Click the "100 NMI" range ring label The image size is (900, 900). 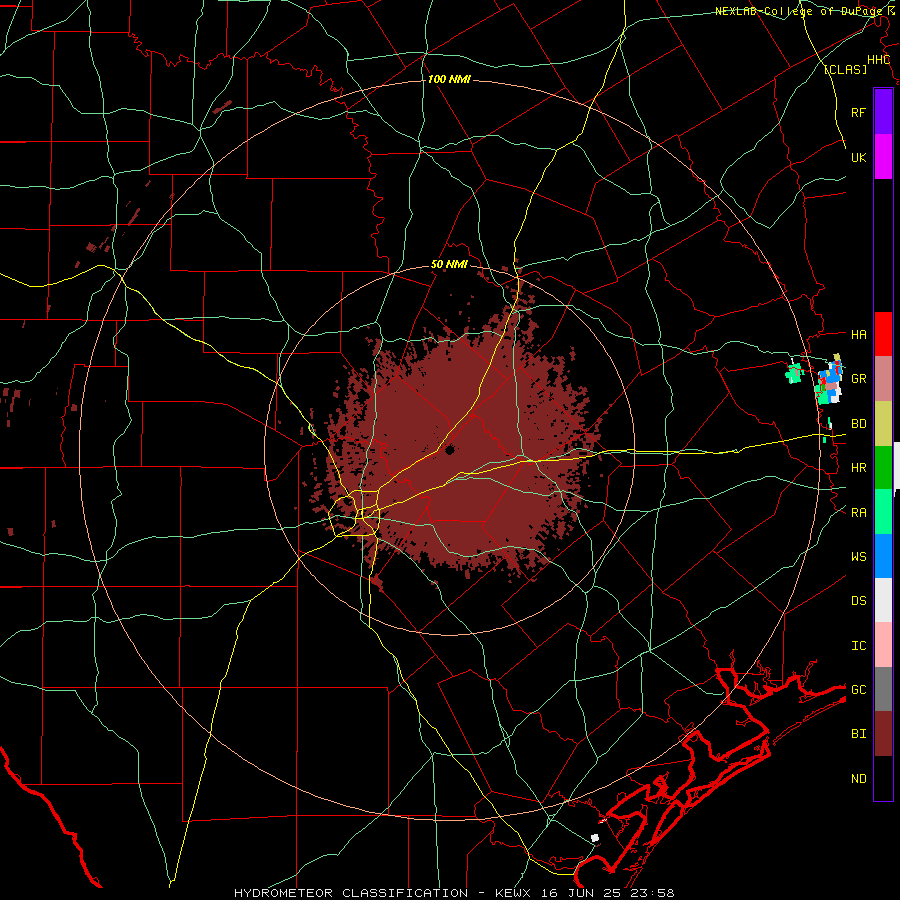click(449, 79)
